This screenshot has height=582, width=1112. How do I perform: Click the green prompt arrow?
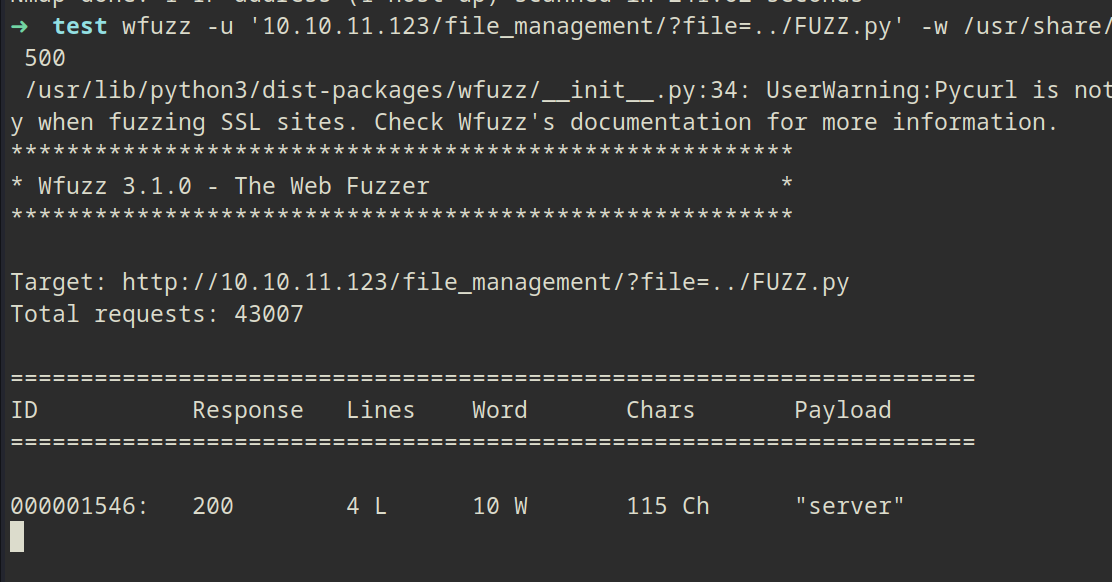click(x=18, y=26)
